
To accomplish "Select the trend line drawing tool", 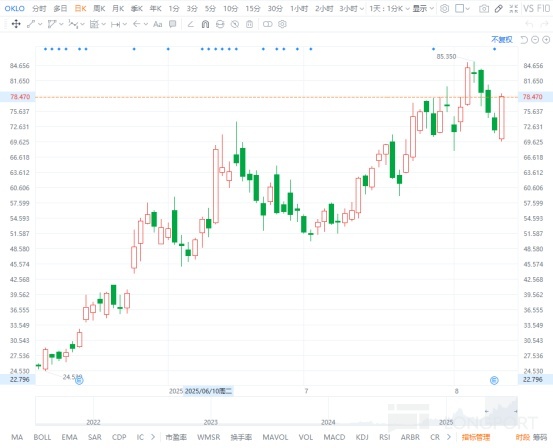I will pos(31,24).
